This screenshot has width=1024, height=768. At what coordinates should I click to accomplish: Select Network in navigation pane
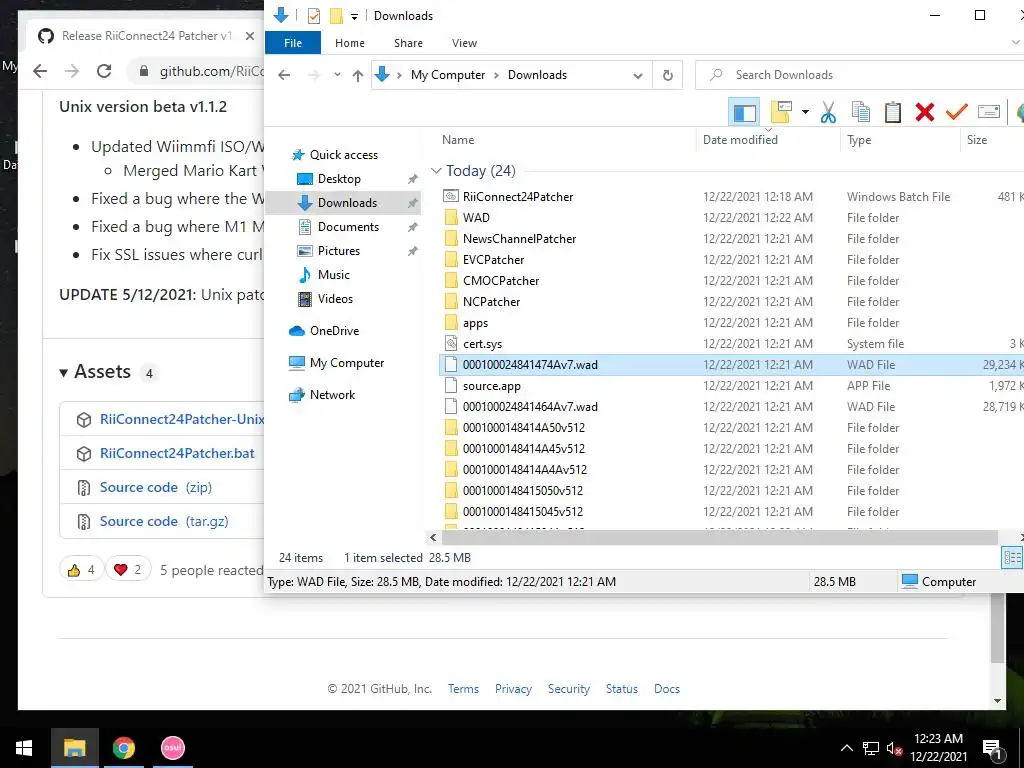[x=332, y=395]
